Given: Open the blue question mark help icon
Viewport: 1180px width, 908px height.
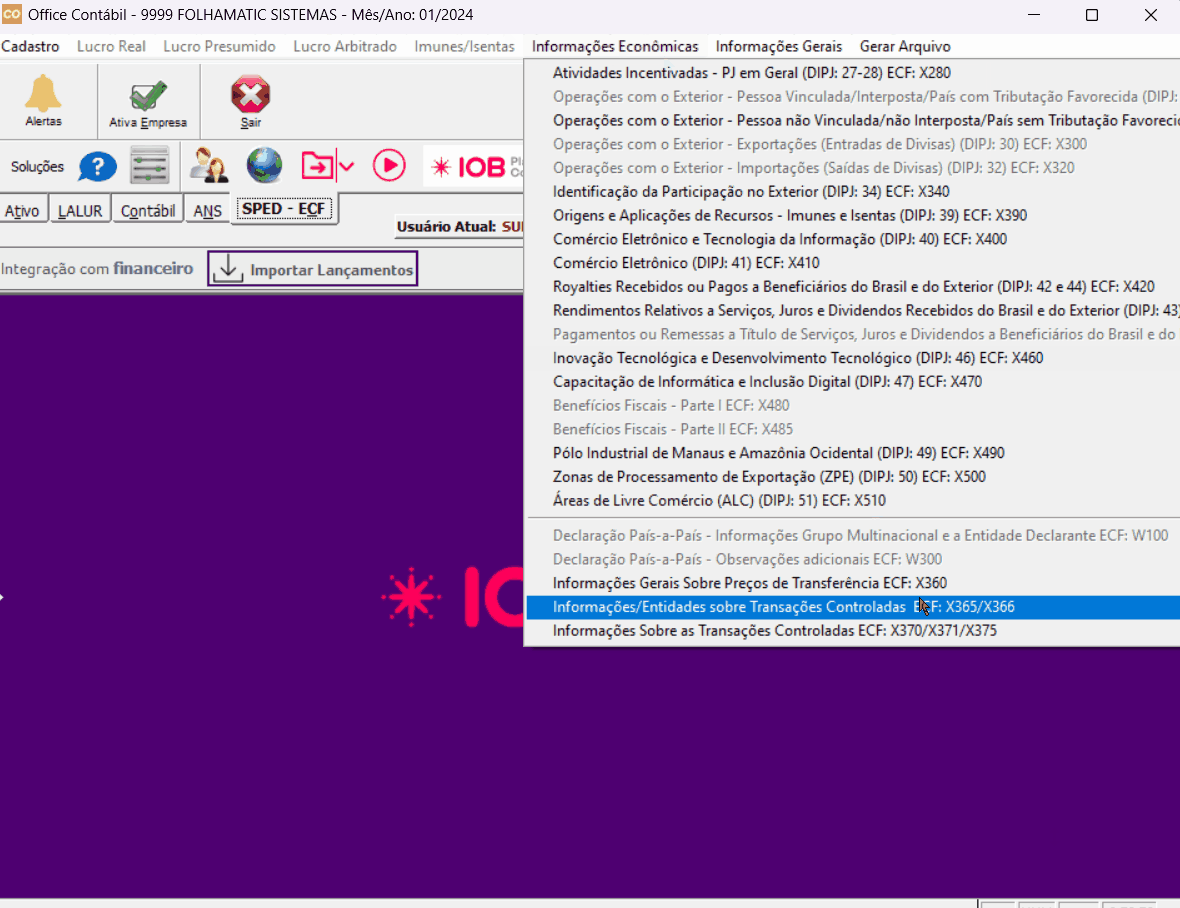Looking at the screenshot, I should click(98, 166).
